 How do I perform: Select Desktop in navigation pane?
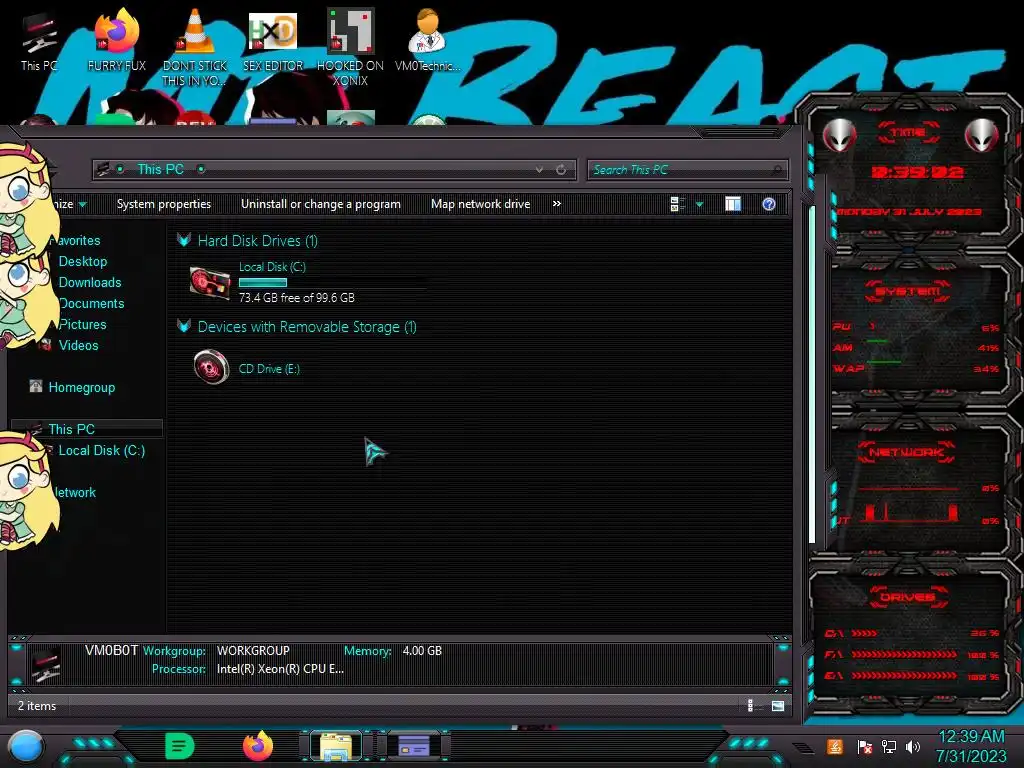coord(83,261)
